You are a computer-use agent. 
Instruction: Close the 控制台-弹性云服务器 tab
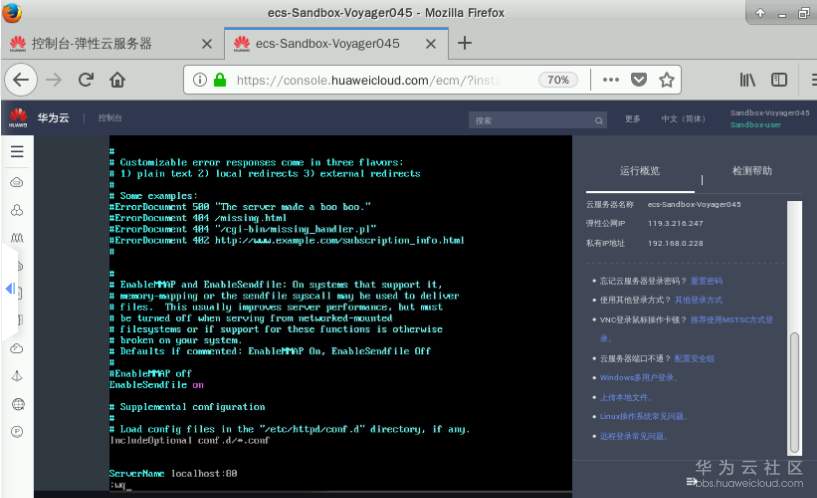tap(207, 44)
